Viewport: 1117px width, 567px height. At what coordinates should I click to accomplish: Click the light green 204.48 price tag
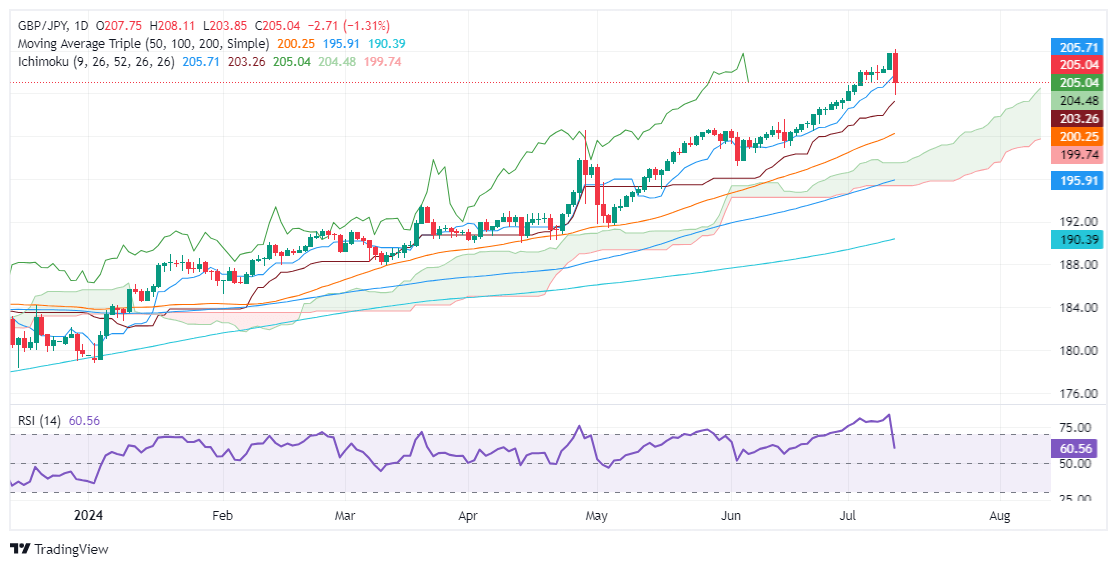[1079, 101]
